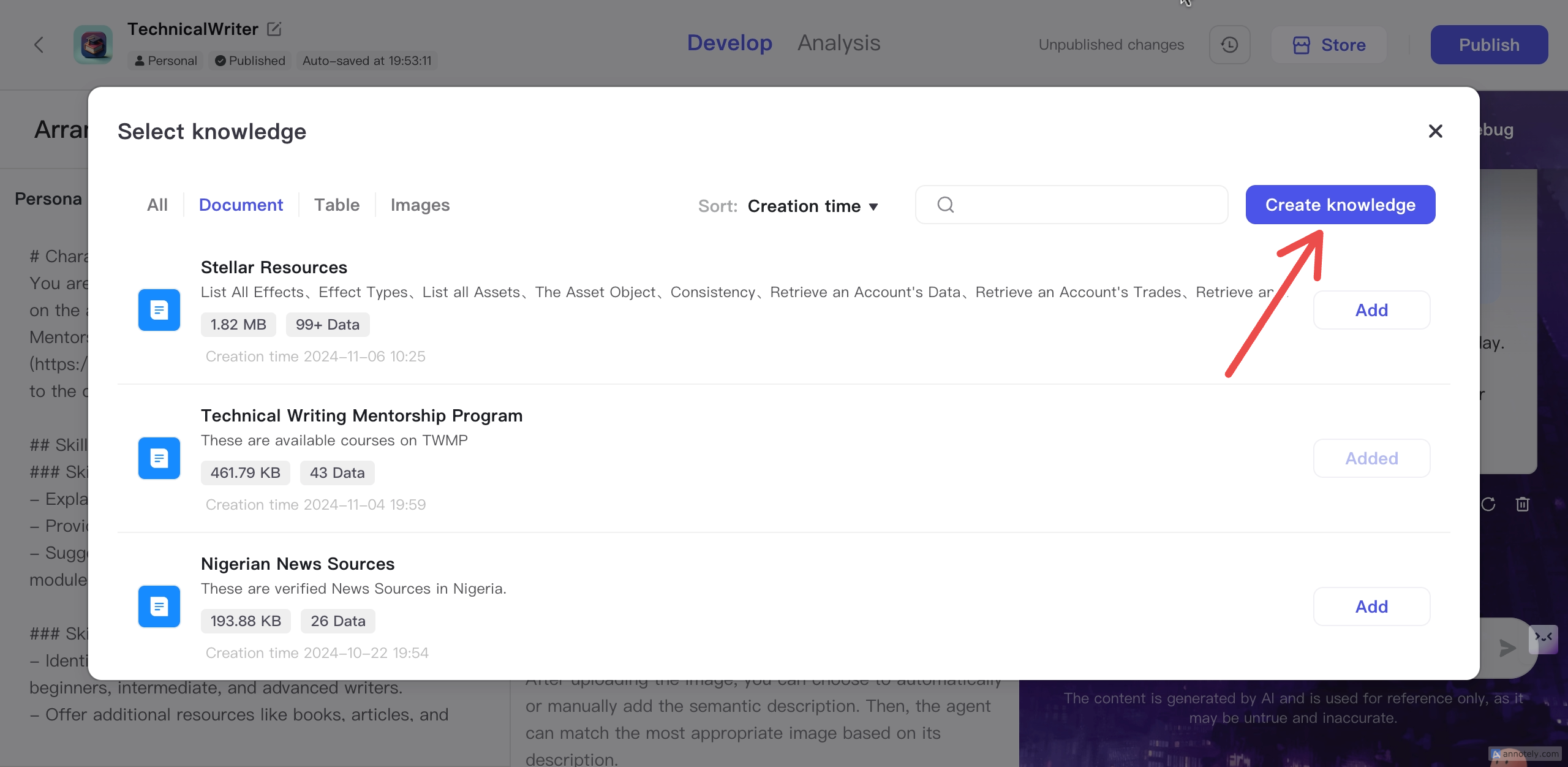Go back using the left arrow
The width and height of the screenshot is (1568, 767).
(x=39, y=45)
